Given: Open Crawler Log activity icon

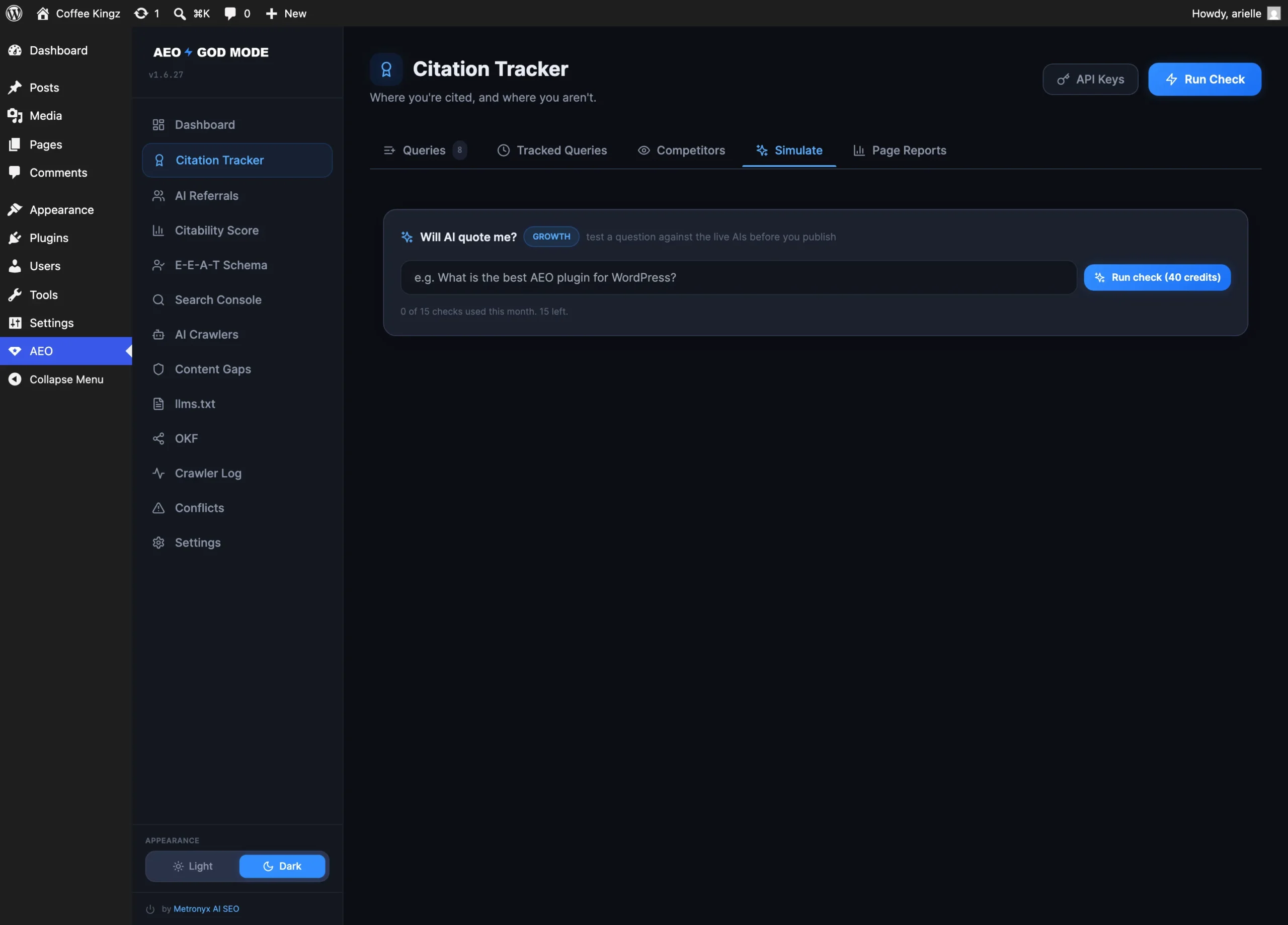Looking at the screenshot, I should [x=158, y=473].
